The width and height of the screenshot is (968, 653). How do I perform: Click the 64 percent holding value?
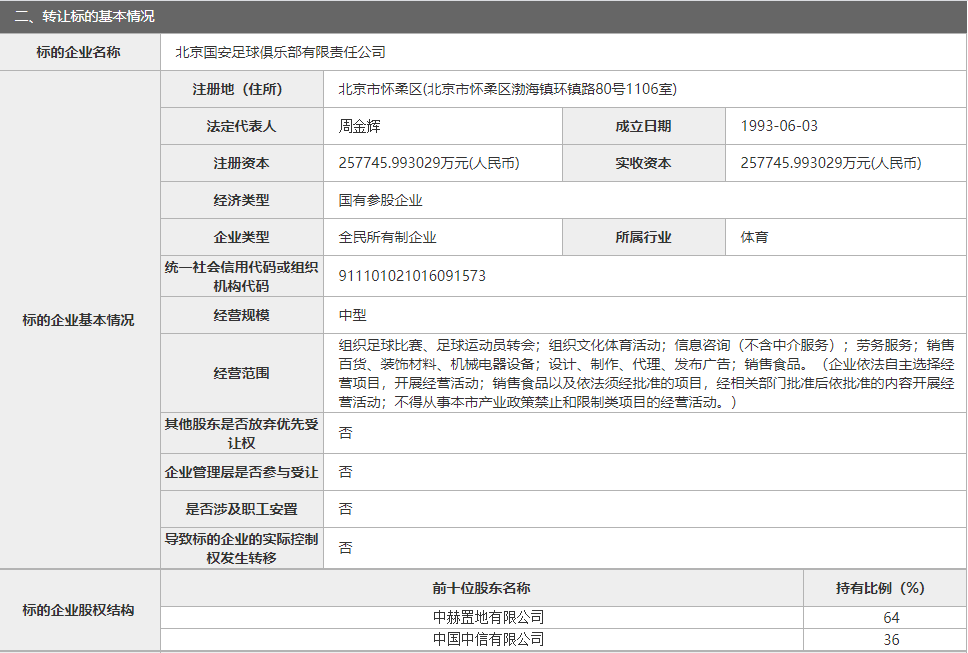point(891,618)
